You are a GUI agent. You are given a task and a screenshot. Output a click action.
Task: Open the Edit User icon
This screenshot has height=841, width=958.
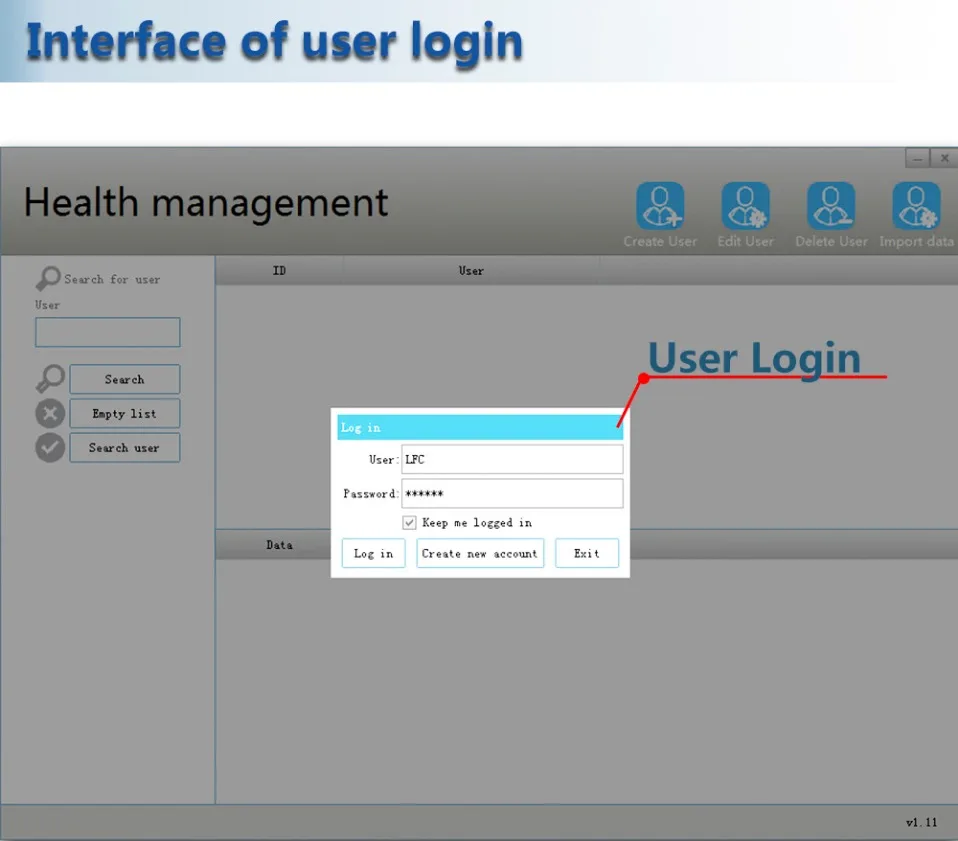click(745, 206)
